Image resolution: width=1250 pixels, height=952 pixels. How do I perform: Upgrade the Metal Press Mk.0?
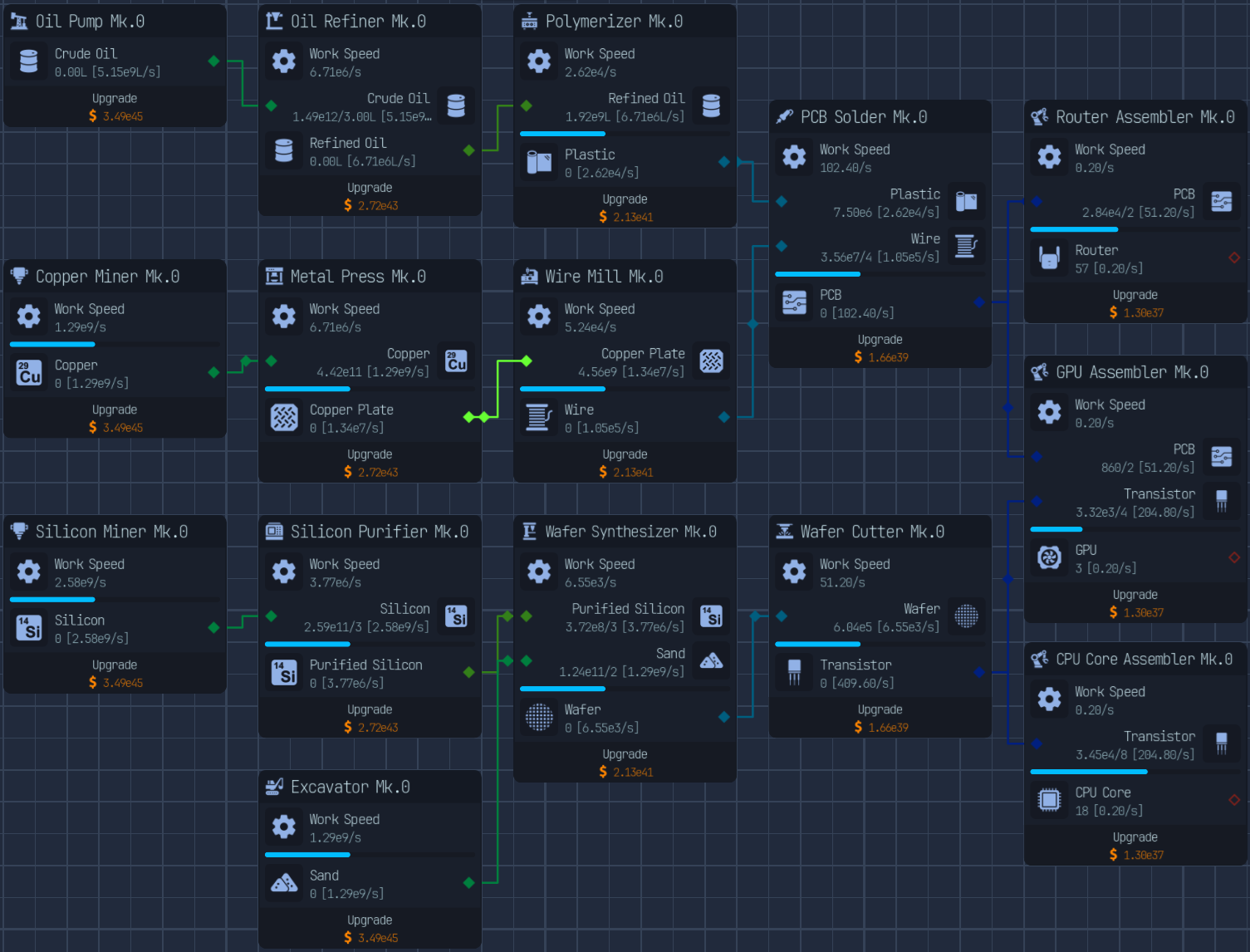(x=370, y=464)
